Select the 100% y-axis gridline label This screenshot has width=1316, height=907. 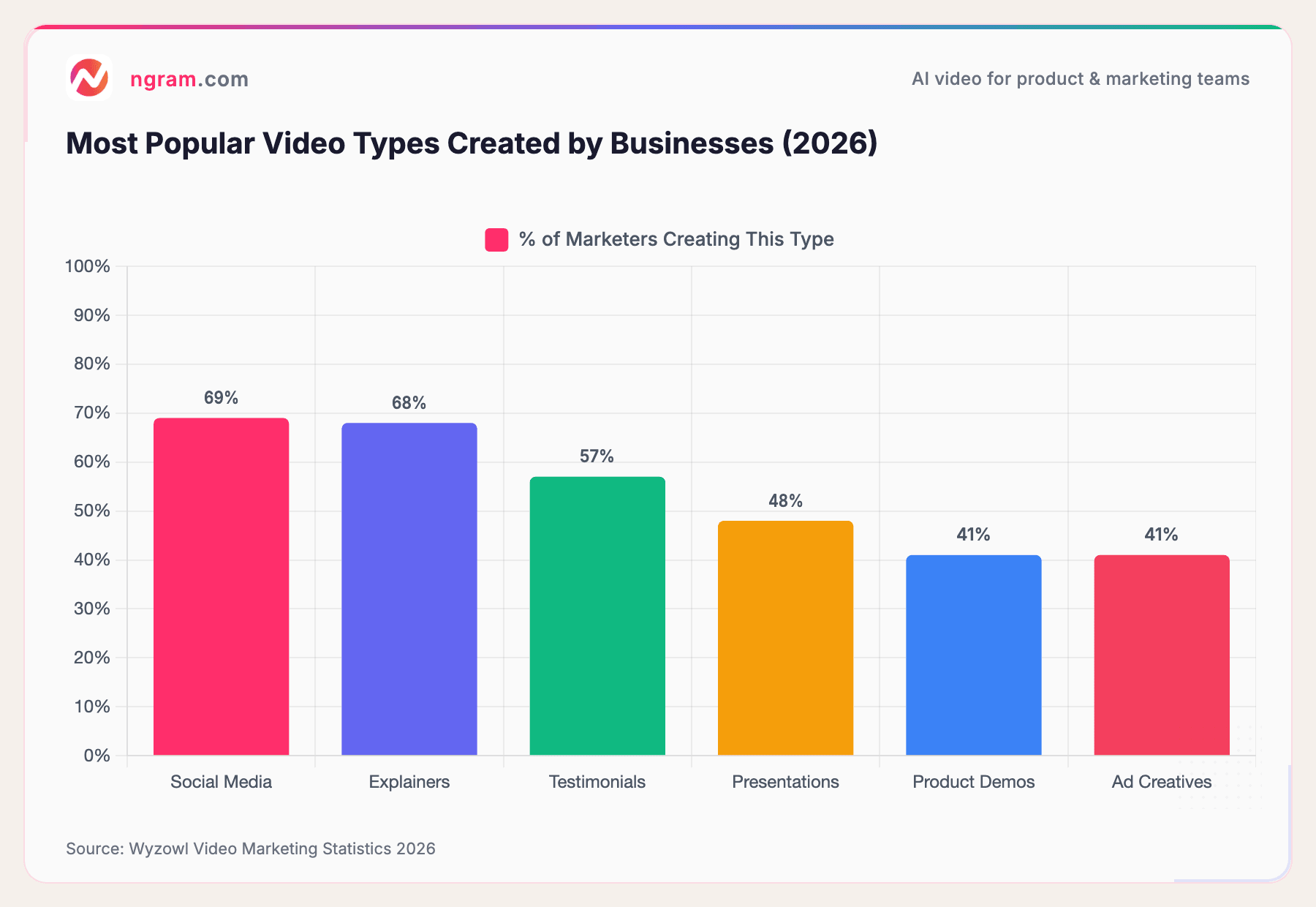[x=86, y=266]
